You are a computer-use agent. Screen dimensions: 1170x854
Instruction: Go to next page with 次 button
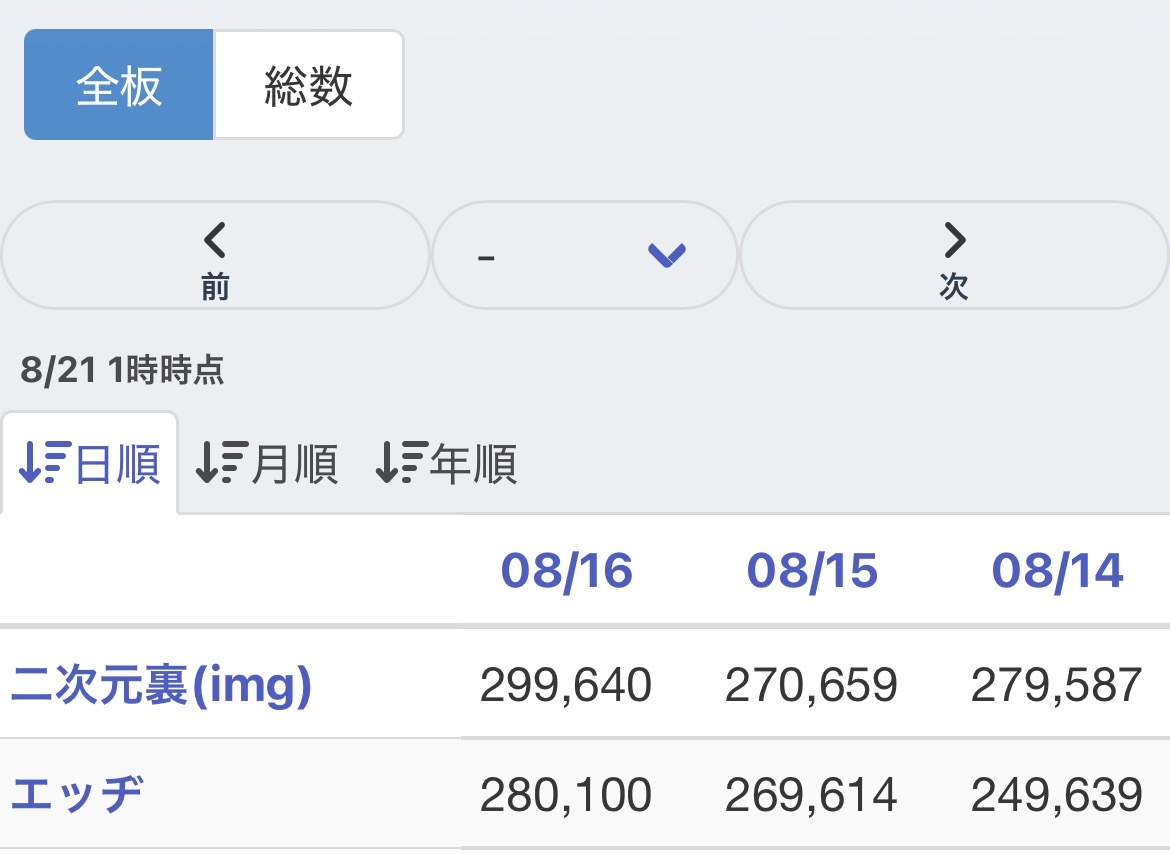coord(954,255)
